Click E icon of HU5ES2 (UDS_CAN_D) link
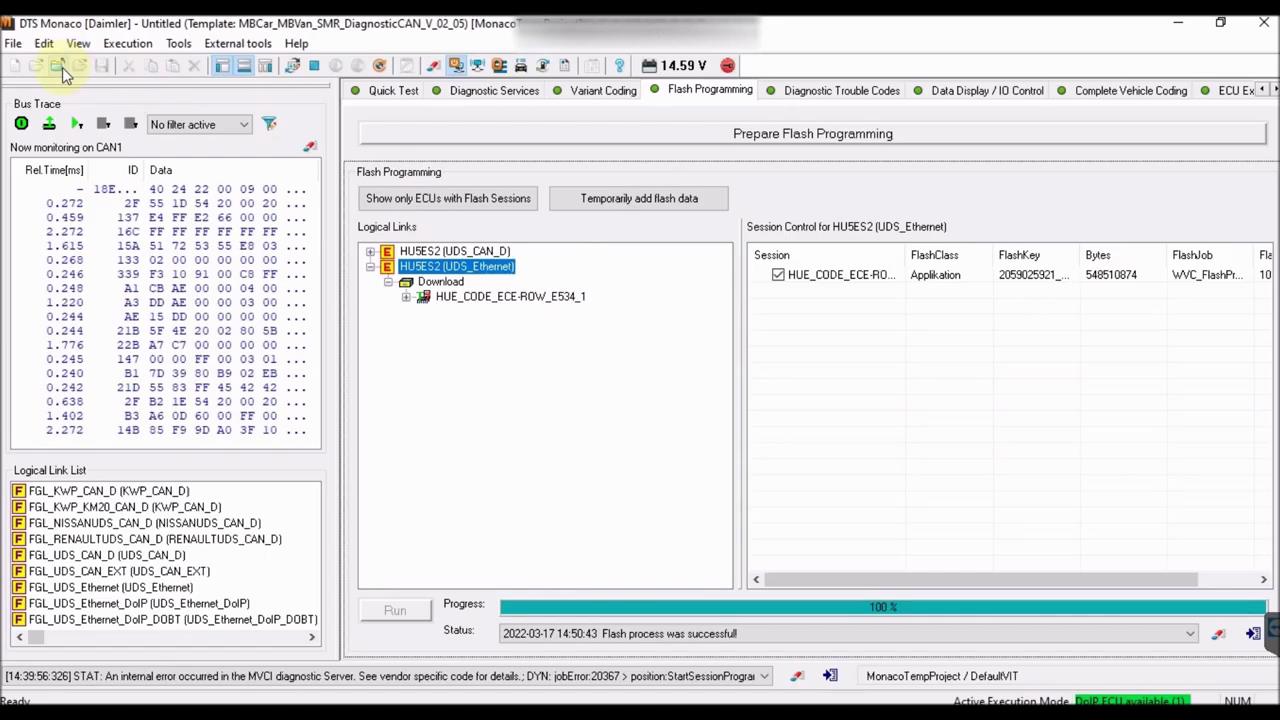Viewport: 1280px width, 720px height. click(387, 252)
